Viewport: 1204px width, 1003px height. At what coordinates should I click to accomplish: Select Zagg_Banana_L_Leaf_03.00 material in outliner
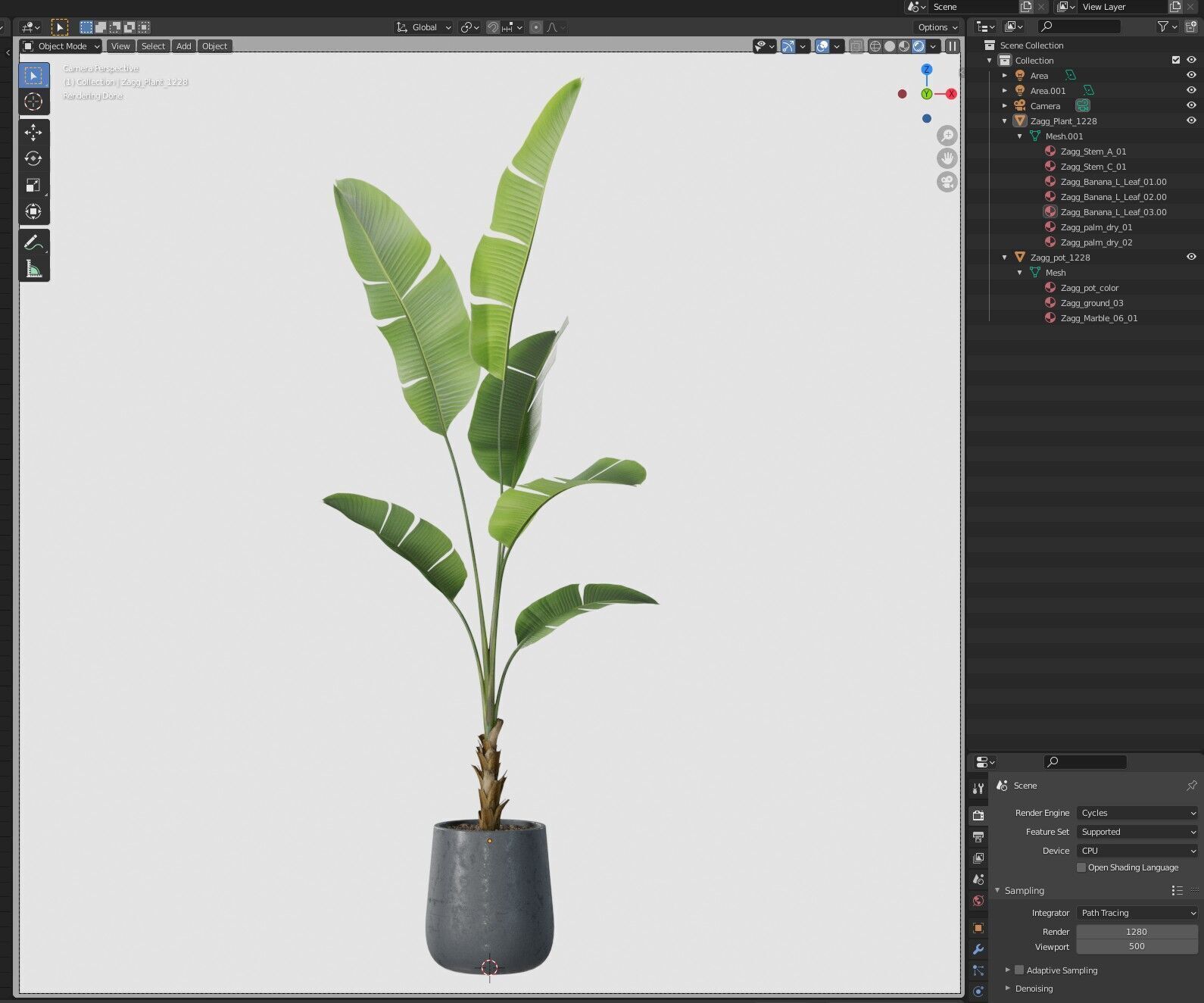coord(1113,212)
